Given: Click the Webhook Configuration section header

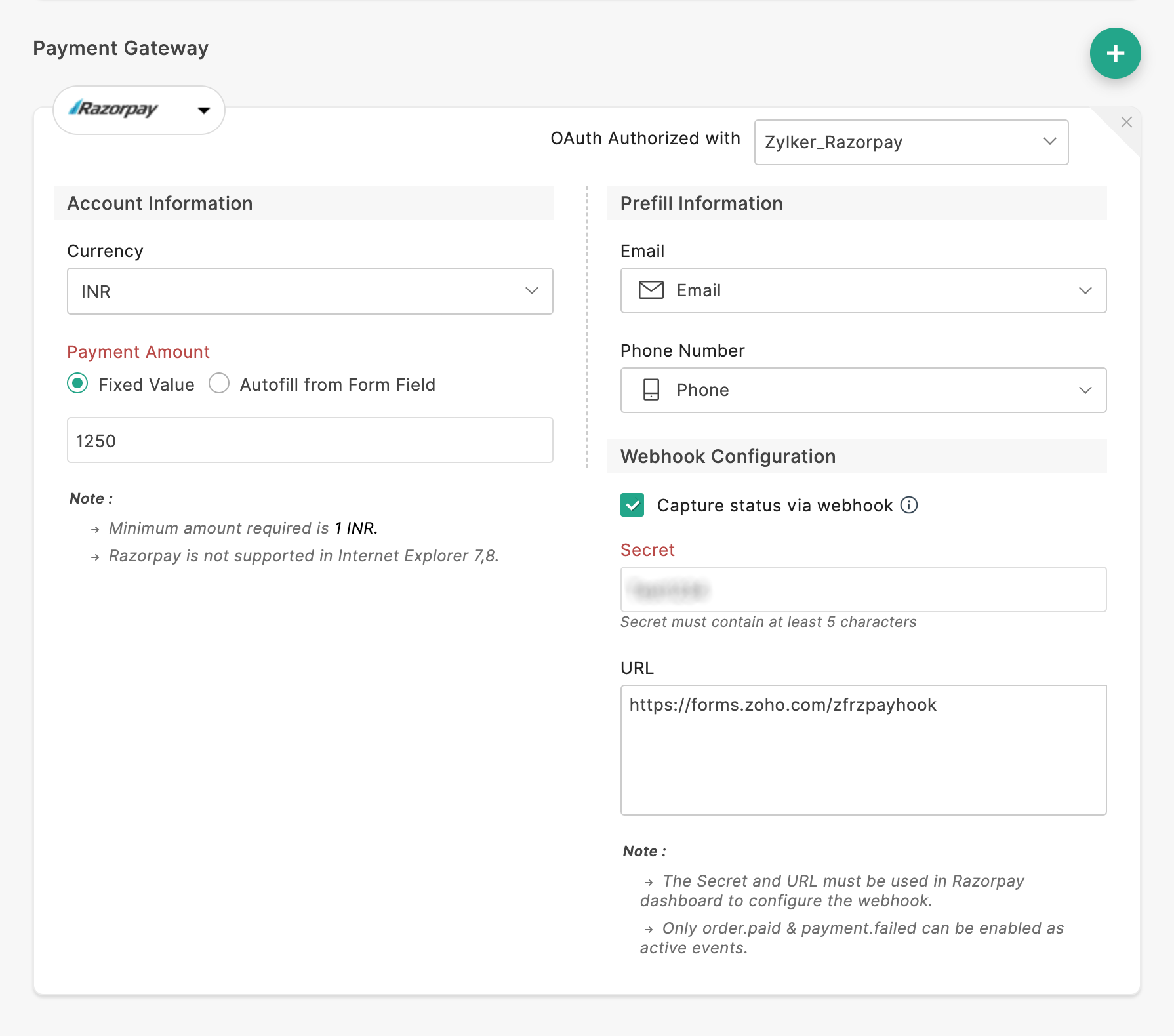Looking at the screenshot, I should point(857,456).
